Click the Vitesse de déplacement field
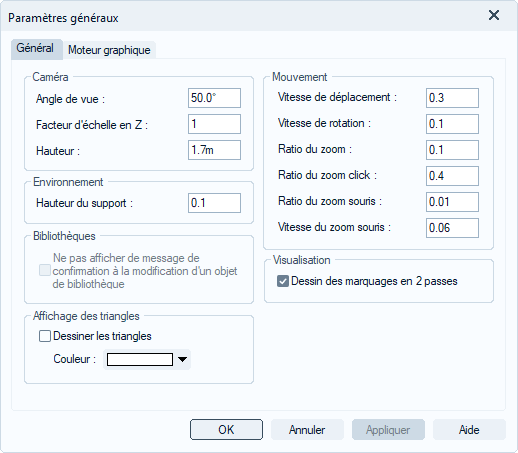 [452, 98]
